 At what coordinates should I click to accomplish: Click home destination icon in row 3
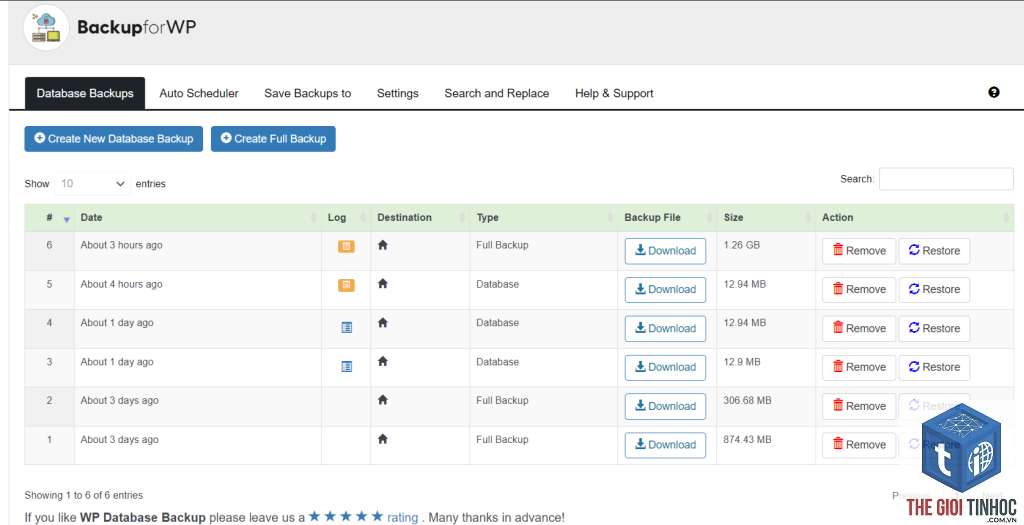click(x=383, y=361)
